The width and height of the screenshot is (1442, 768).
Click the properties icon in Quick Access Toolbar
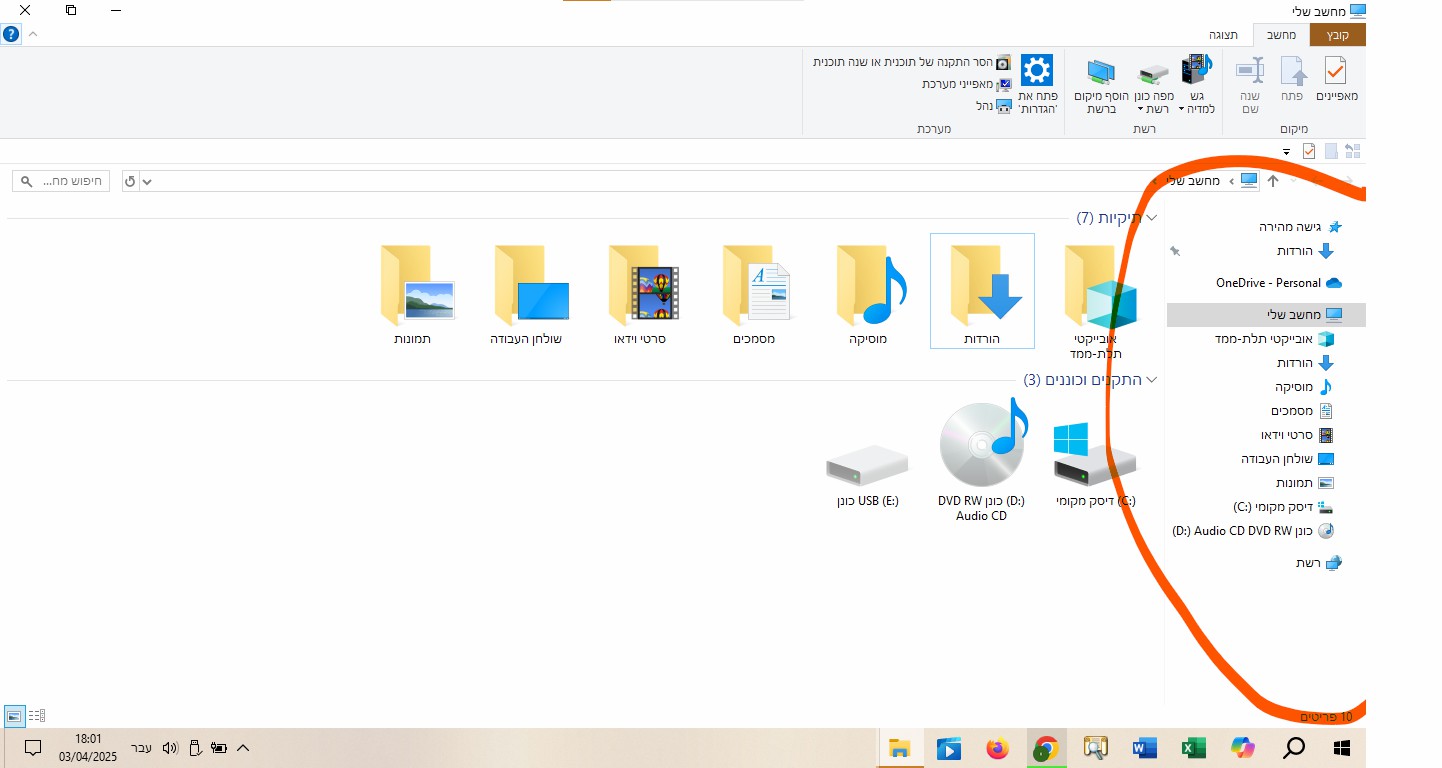(1309, 151)
